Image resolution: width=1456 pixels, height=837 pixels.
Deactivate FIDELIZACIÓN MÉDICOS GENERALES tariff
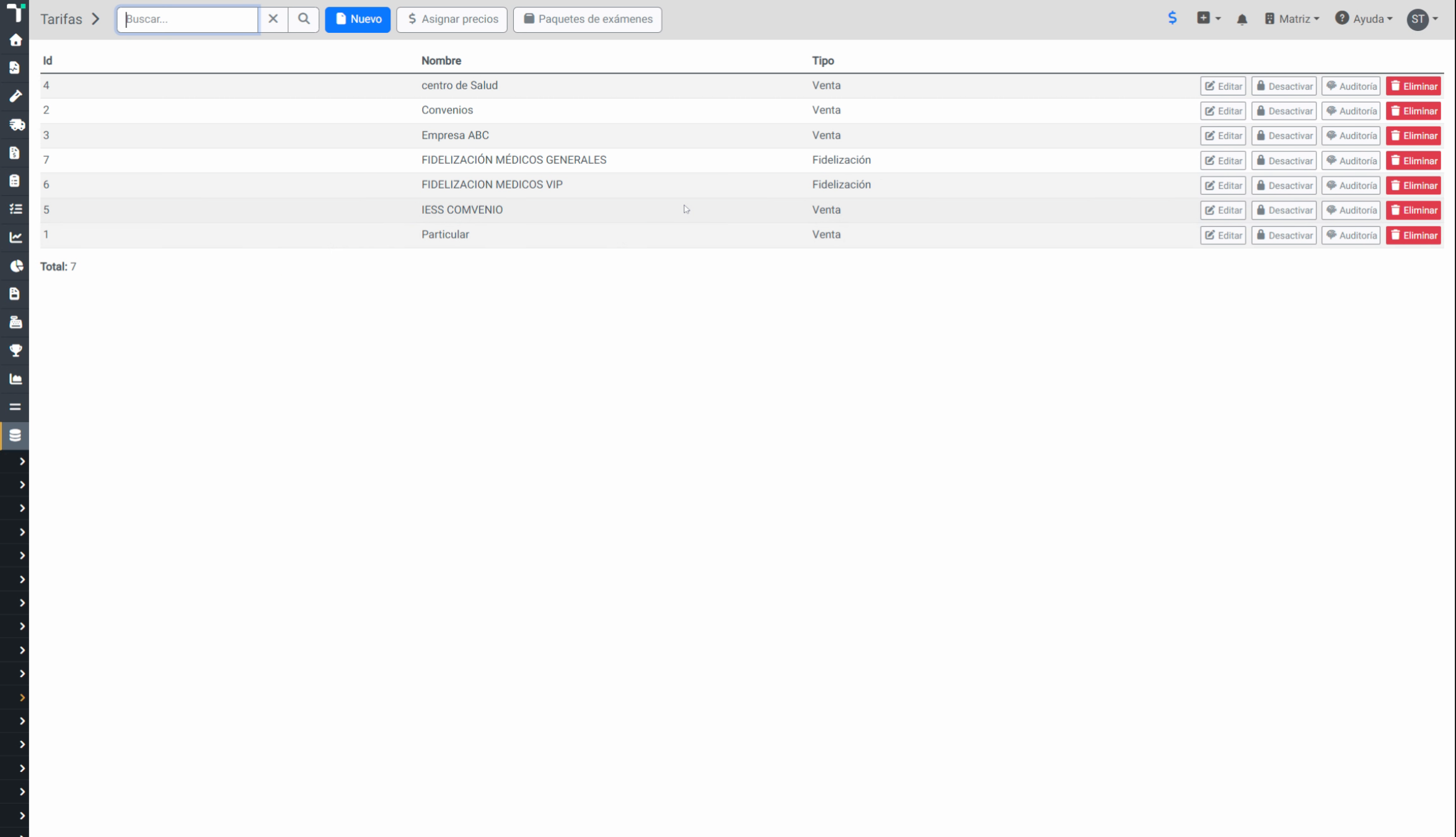(x=1284, y=161)
